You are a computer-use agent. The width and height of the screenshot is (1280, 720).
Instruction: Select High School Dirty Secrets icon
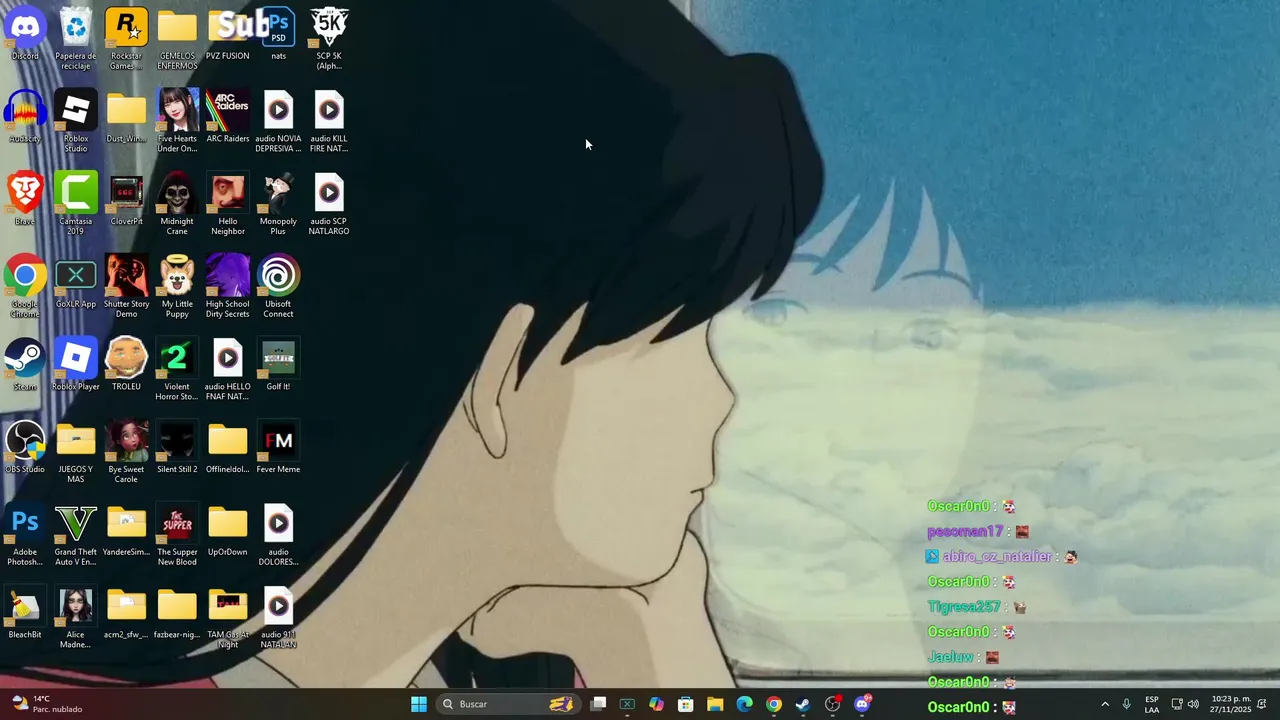coord(228,287)
